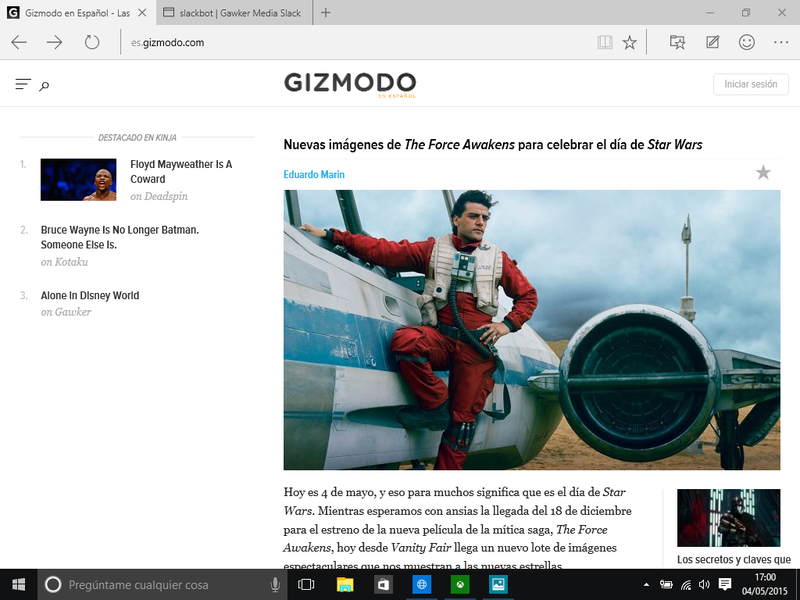Show hidden system tray icons
Viewport: 800px width, 600px height.
646,585
